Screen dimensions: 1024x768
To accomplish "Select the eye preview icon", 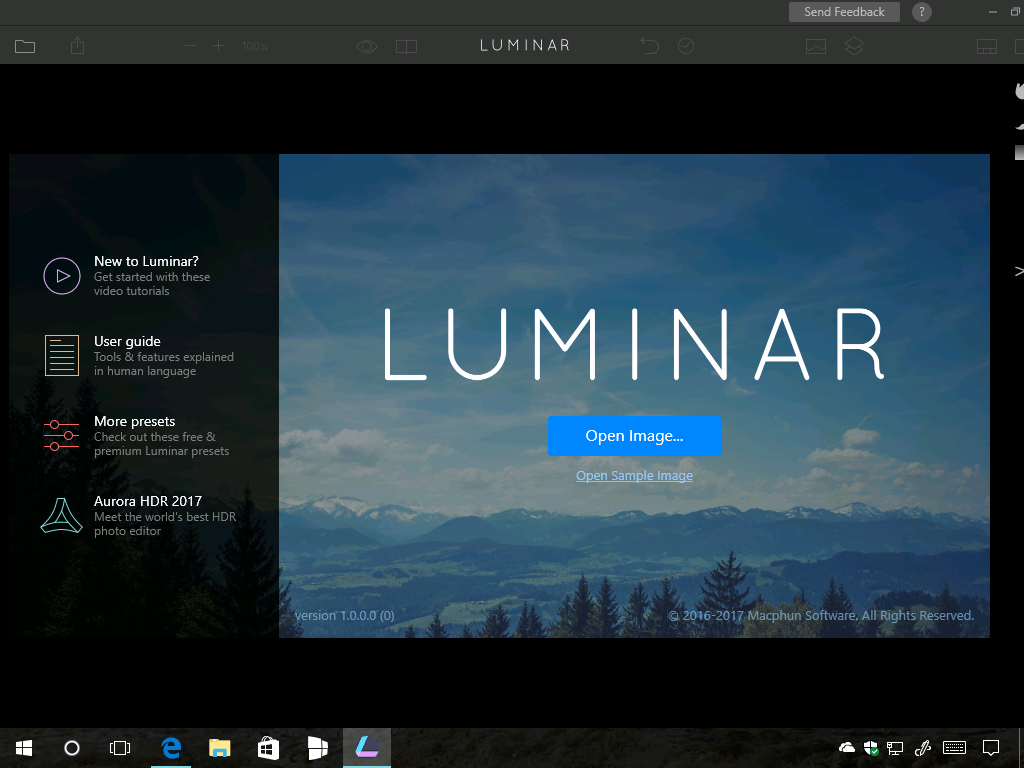I will tap(367, 46).
